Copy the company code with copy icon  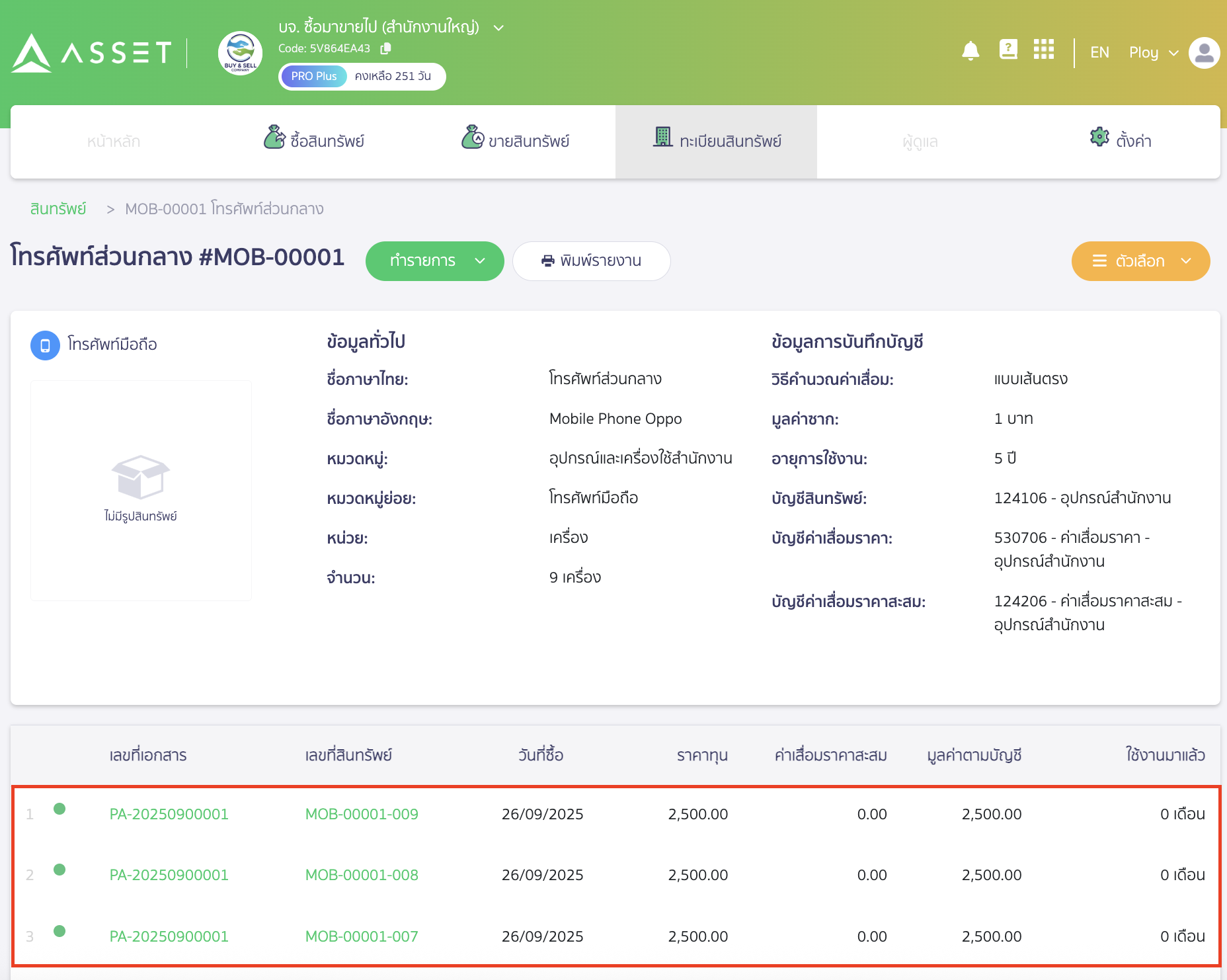(x=386, y=48)
